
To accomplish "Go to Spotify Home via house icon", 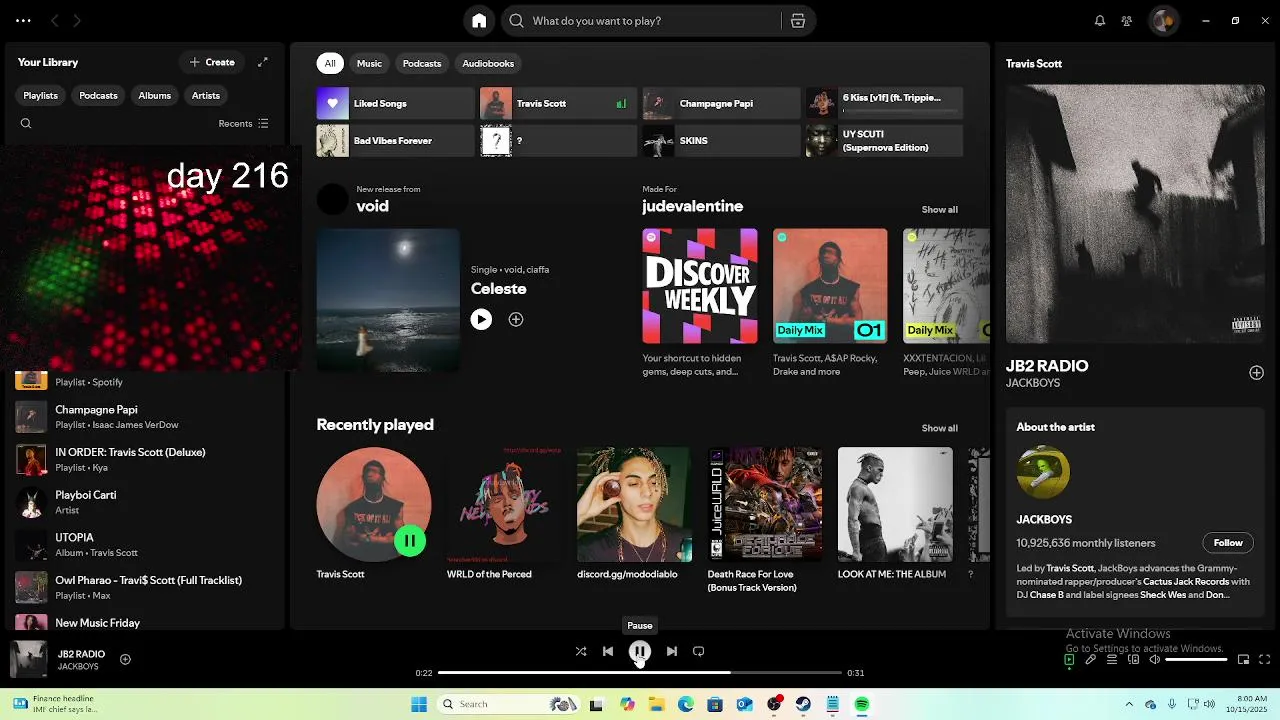I will pos(479,21).
